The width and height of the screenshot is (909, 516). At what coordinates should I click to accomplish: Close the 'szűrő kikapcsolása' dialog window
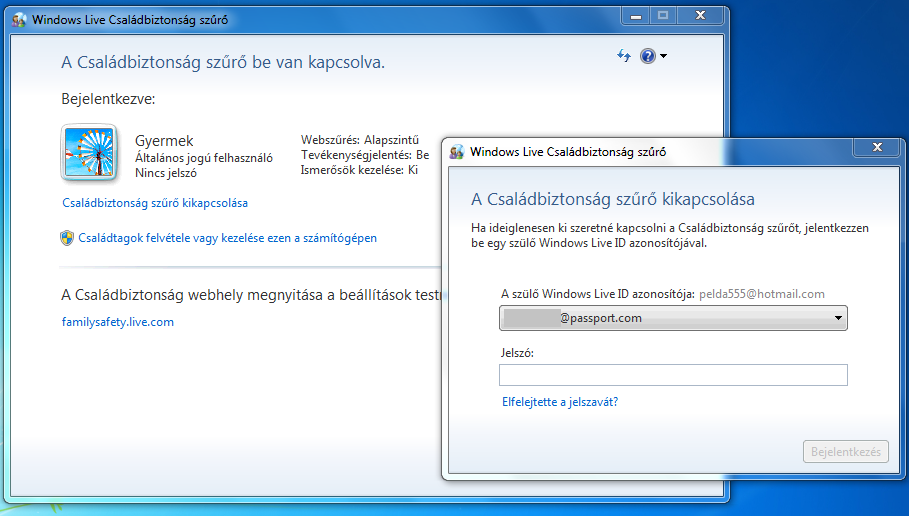point(877,147)
